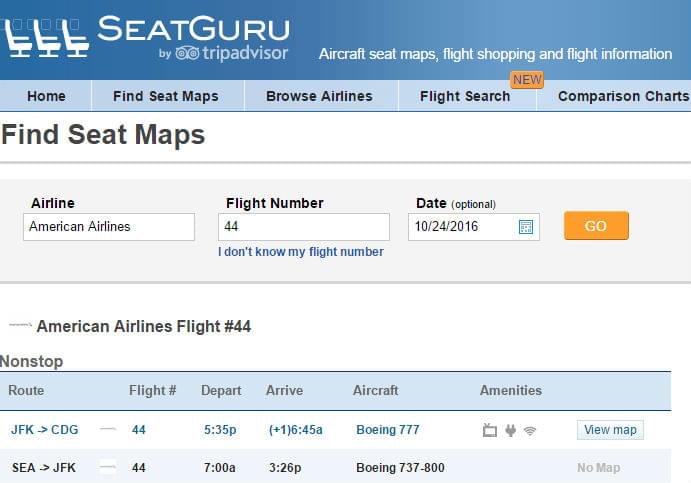Click the power outlet amenity icon
Image resolution: width=691 pixels, height=483 pixels.
coord(510,430)
